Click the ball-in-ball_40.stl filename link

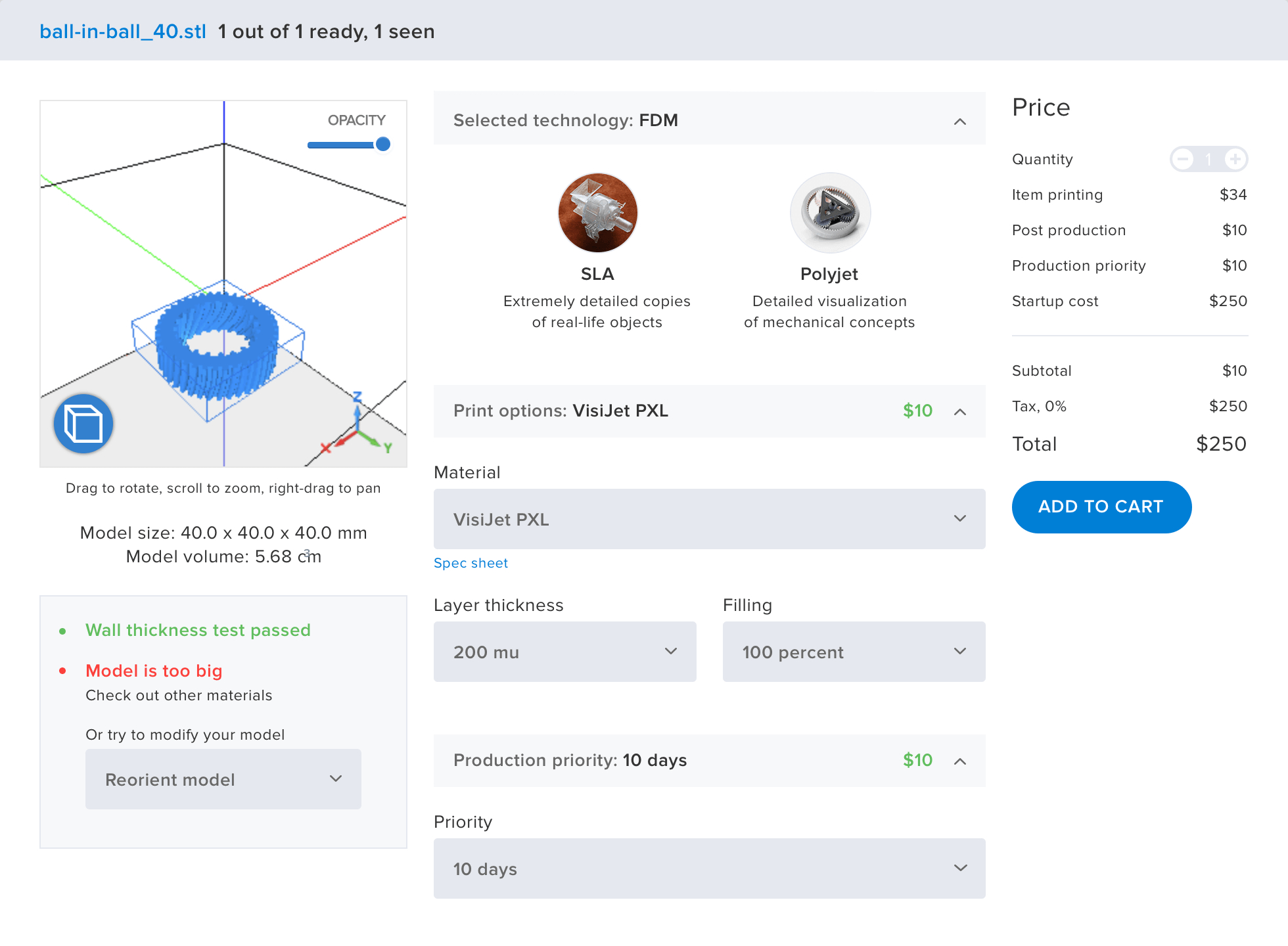(x=123, y=31)
